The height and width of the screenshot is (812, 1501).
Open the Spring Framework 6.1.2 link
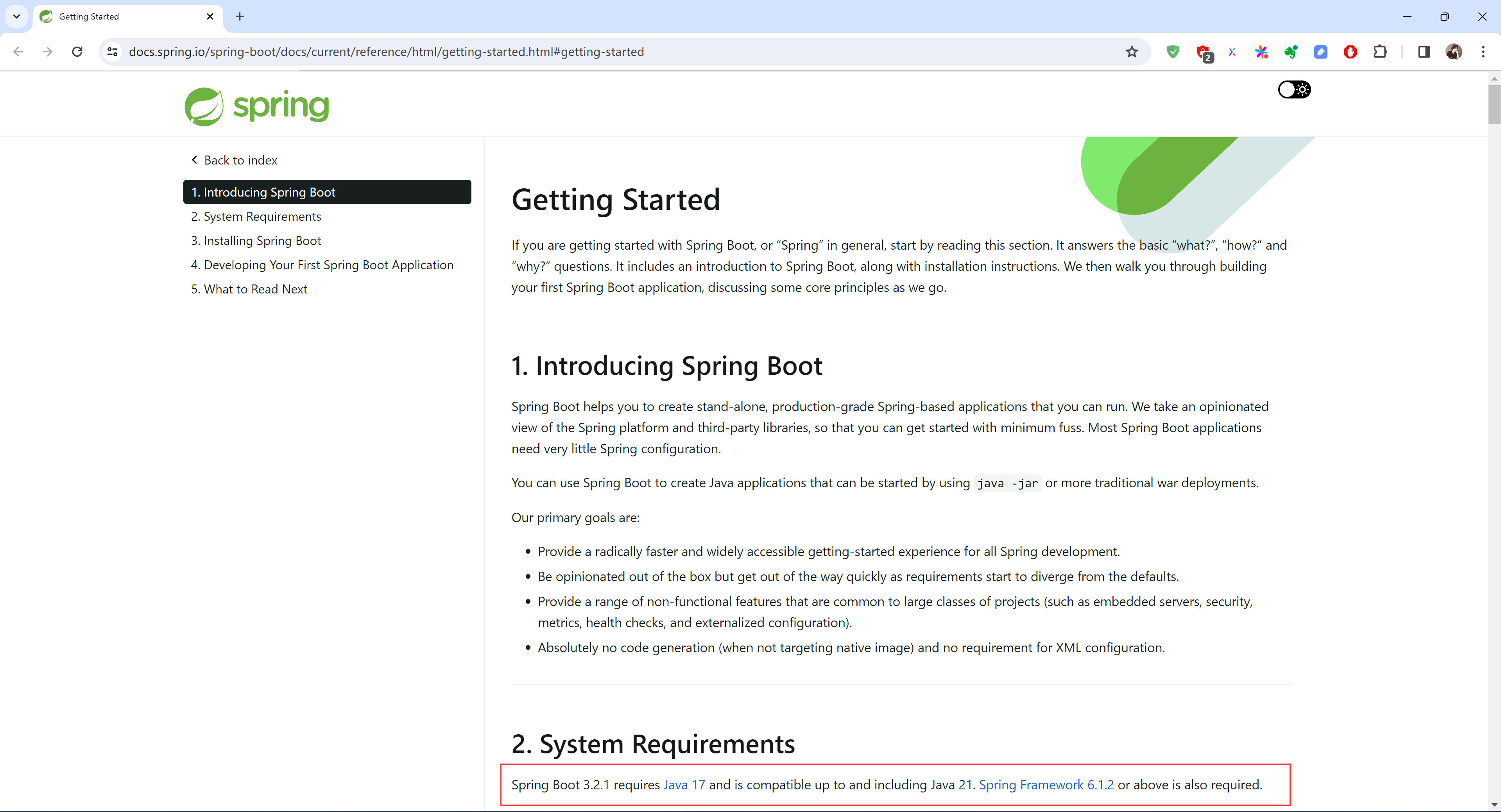coord(1046,785)
